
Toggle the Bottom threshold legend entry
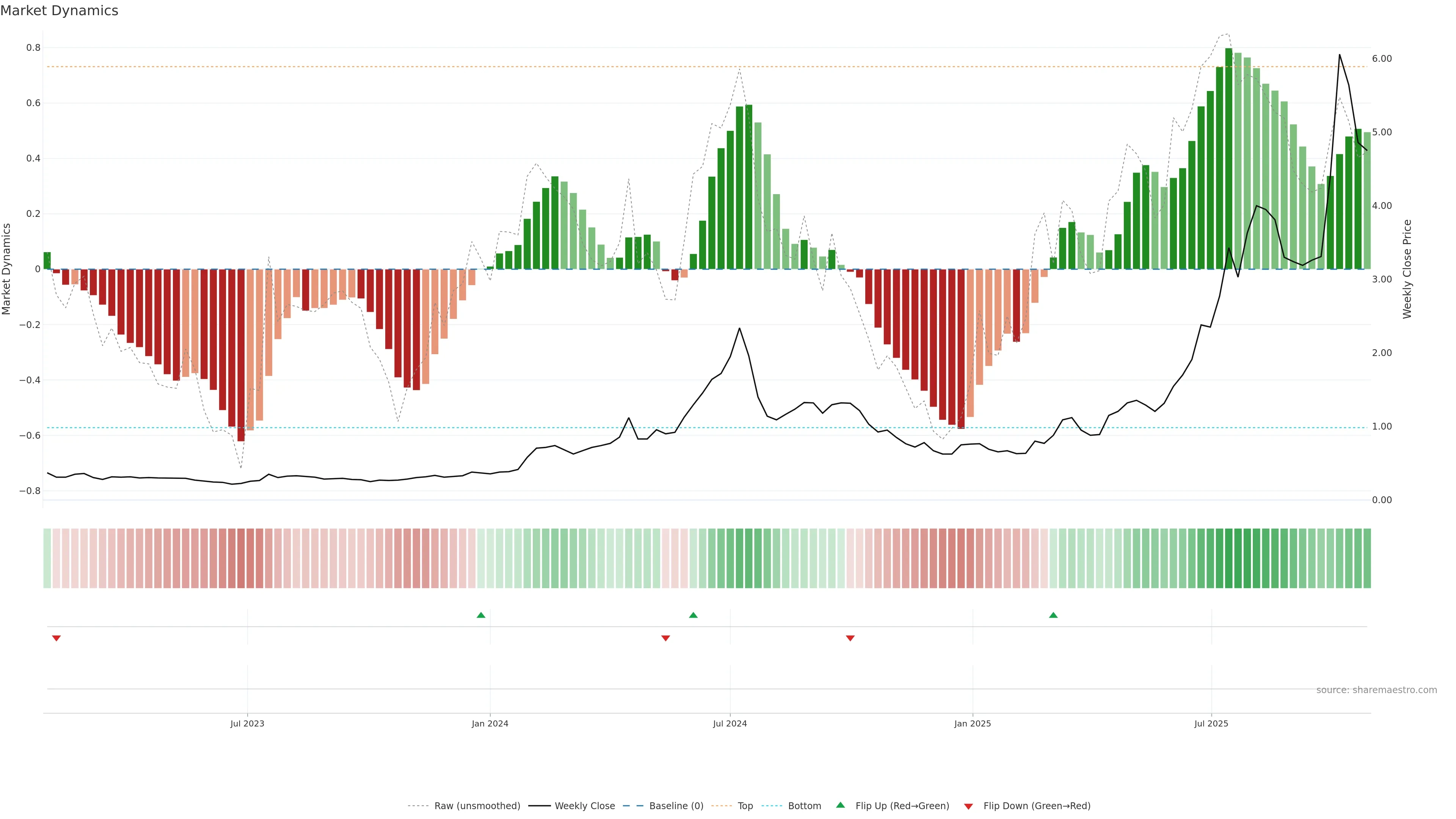click(x=804, y=806)
